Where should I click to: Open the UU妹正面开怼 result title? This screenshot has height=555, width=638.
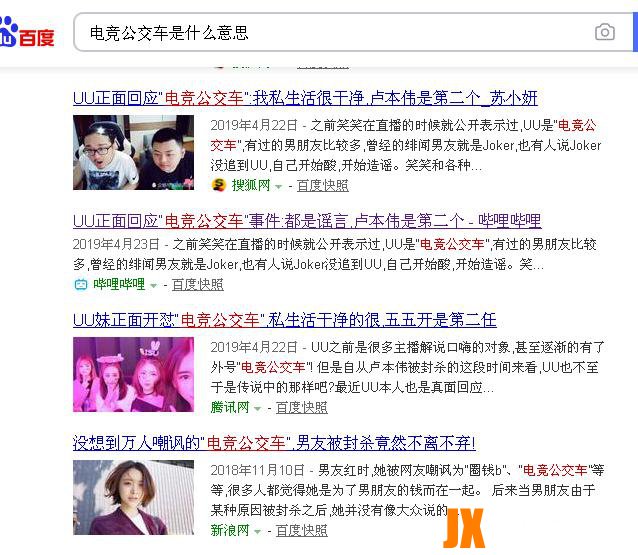click(285, 320)
